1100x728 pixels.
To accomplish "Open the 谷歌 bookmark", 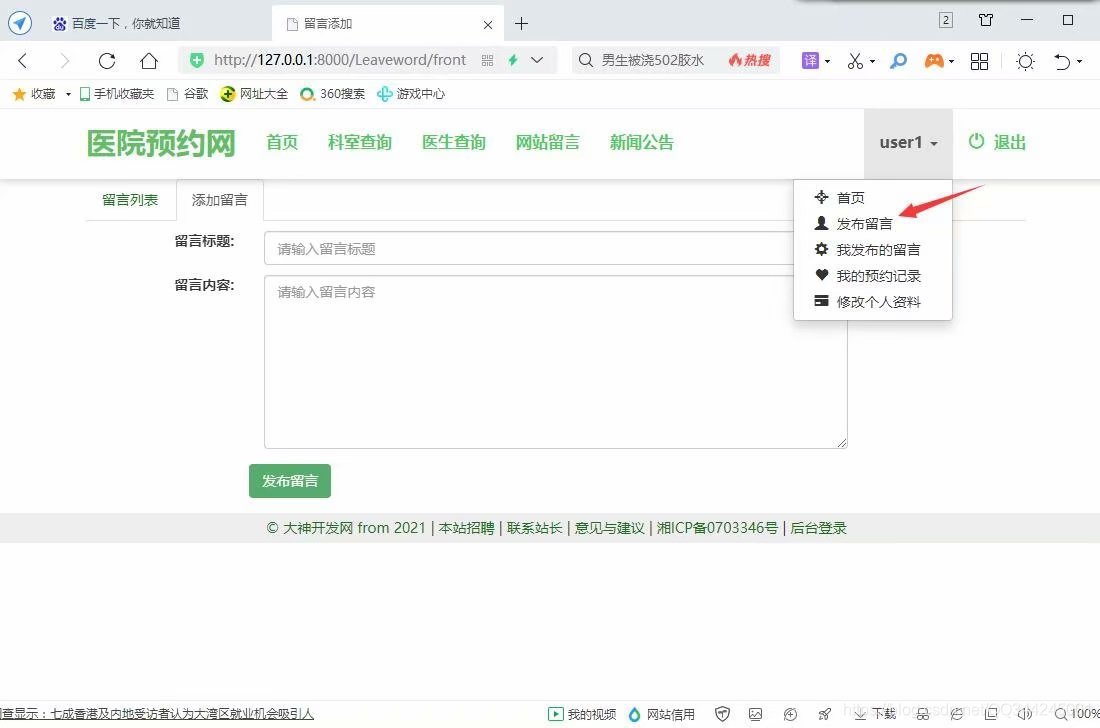I will (187, 94).
